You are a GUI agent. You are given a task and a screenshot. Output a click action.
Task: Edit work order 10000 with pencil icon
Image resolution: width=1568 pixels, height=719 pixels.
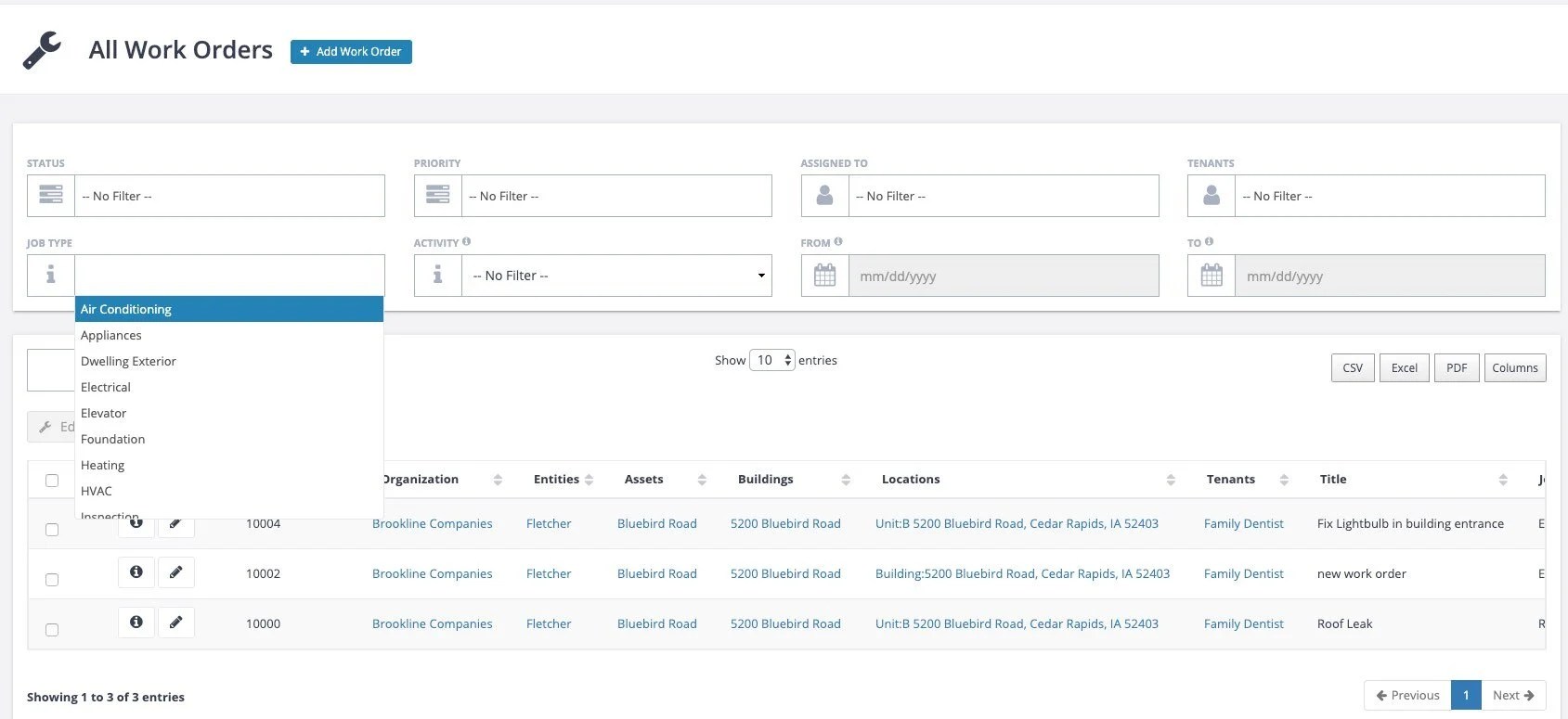coord(175,623)
